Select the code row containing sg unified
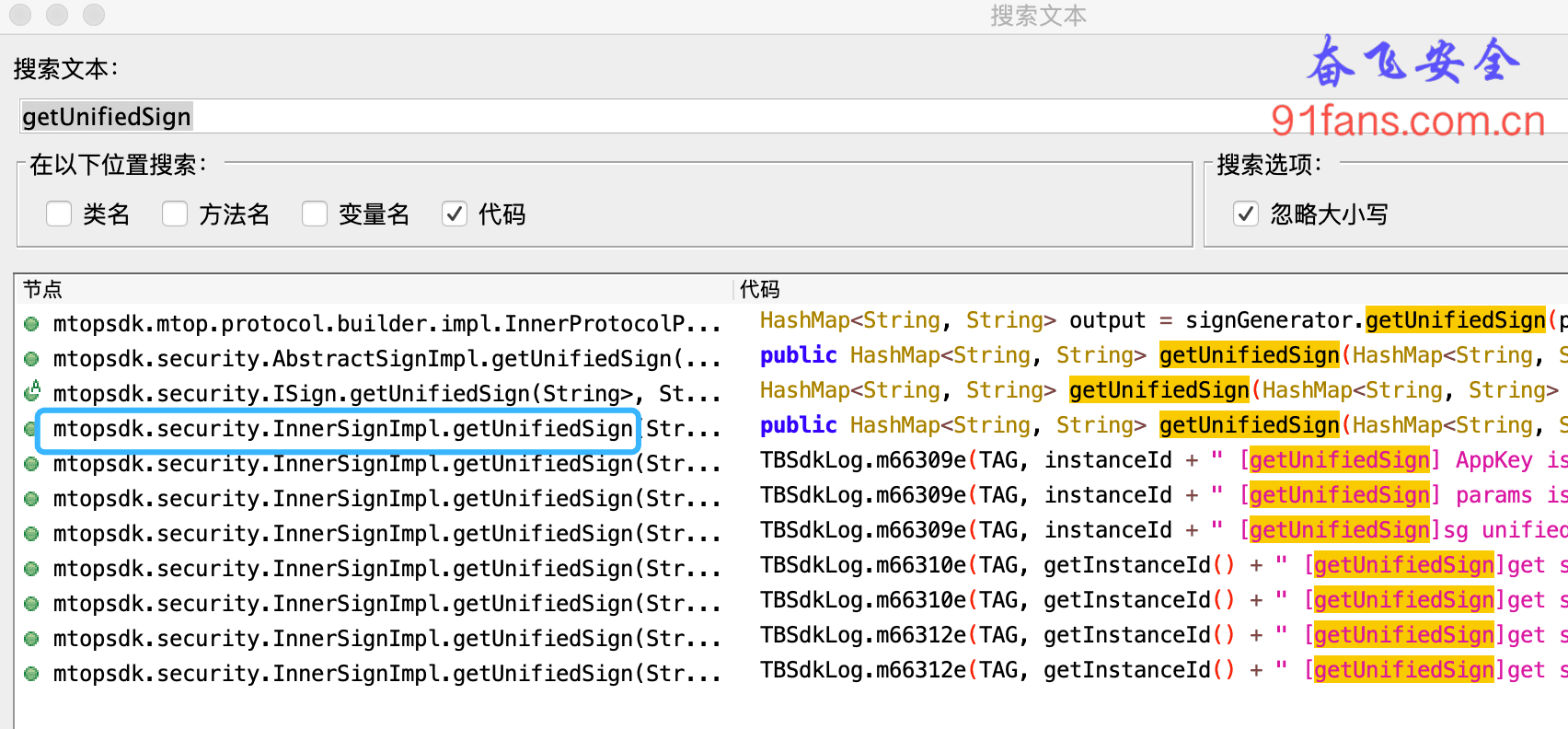Viewport: 1568px width, 729px height. 1163,530
